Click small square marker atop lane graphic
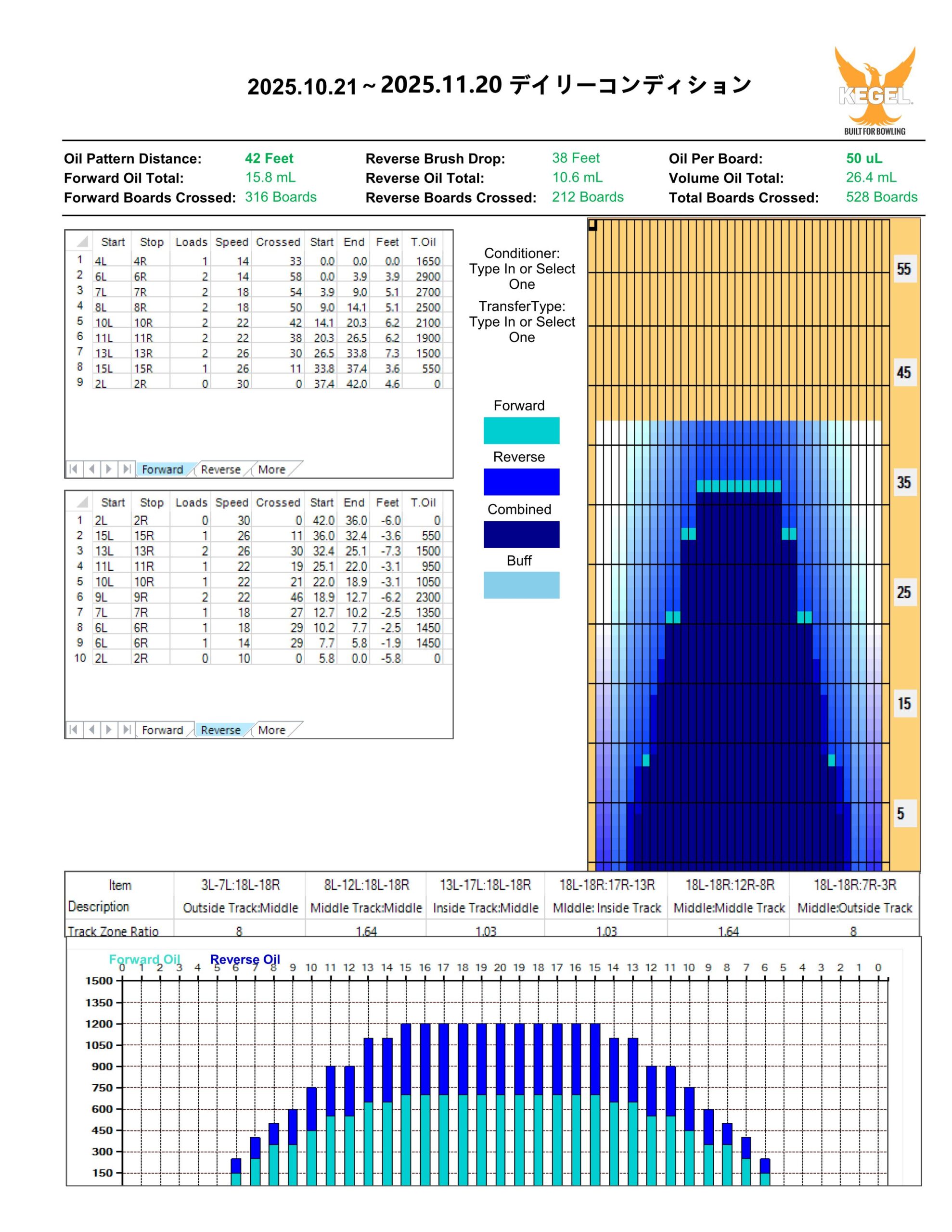 592,225
